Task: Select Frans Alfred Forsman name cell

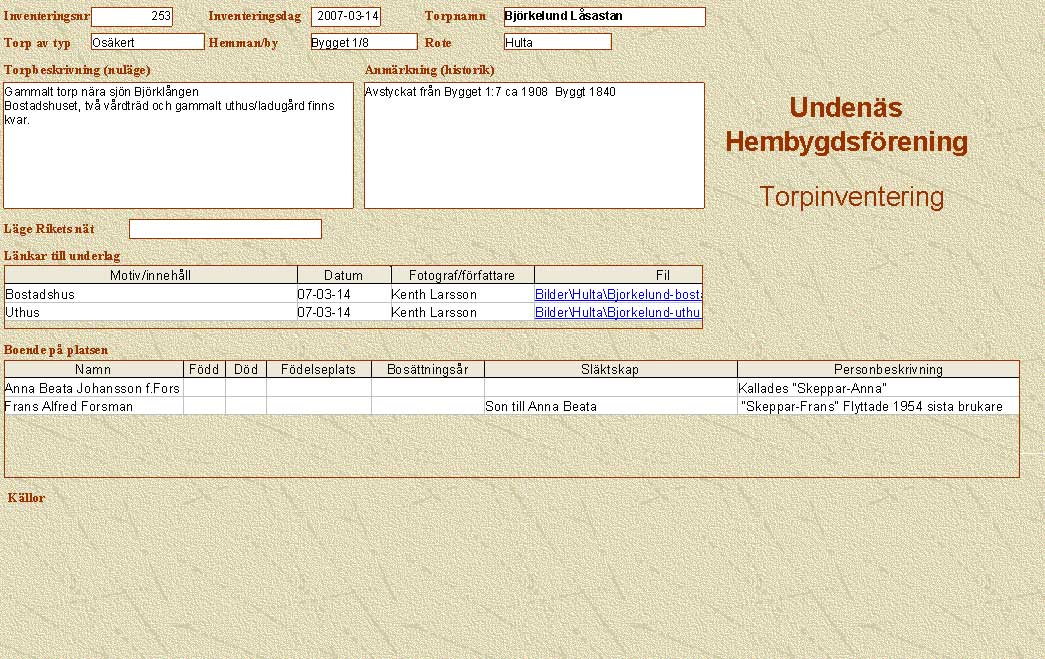Action: click(x=93, y=406)
